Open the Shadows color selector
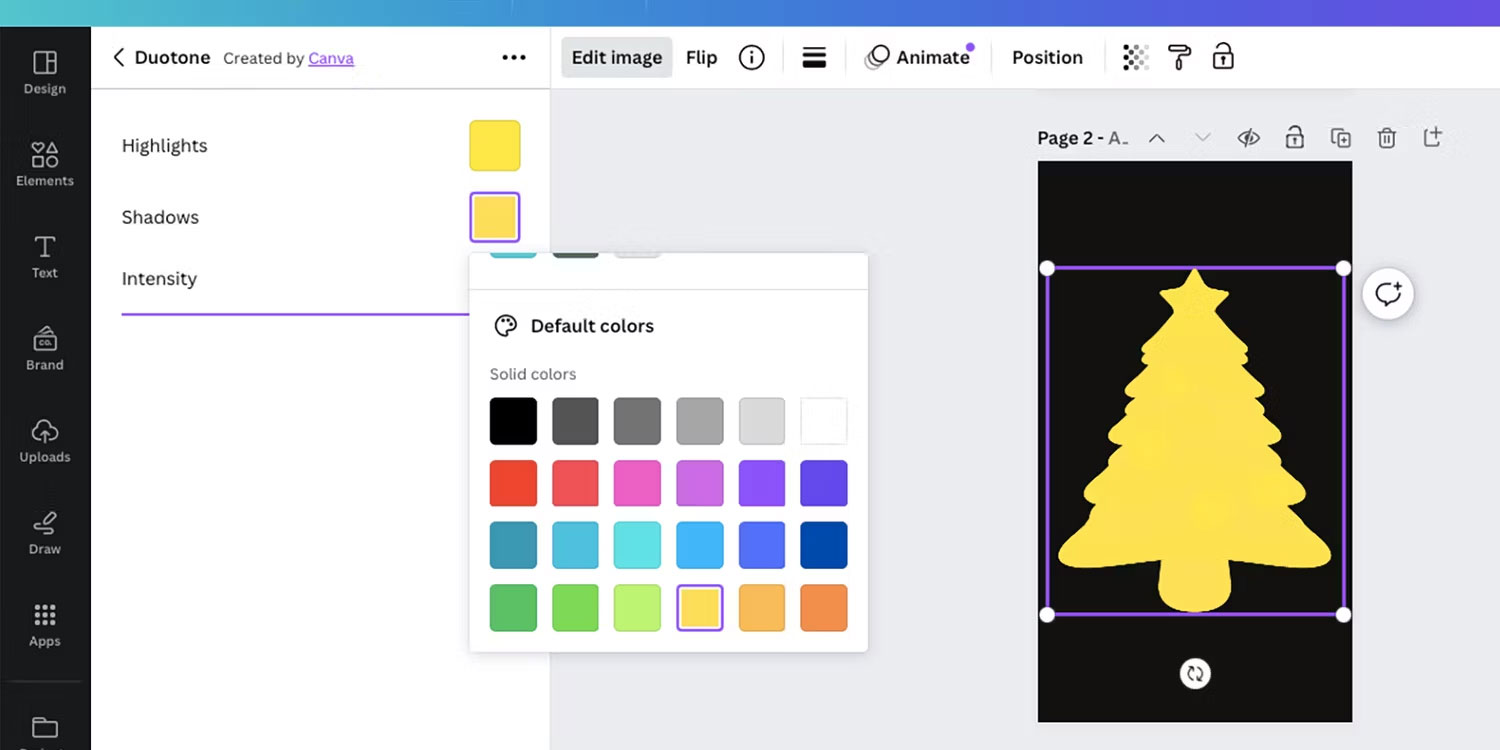 pyautogui.click(x=494, y=217)
